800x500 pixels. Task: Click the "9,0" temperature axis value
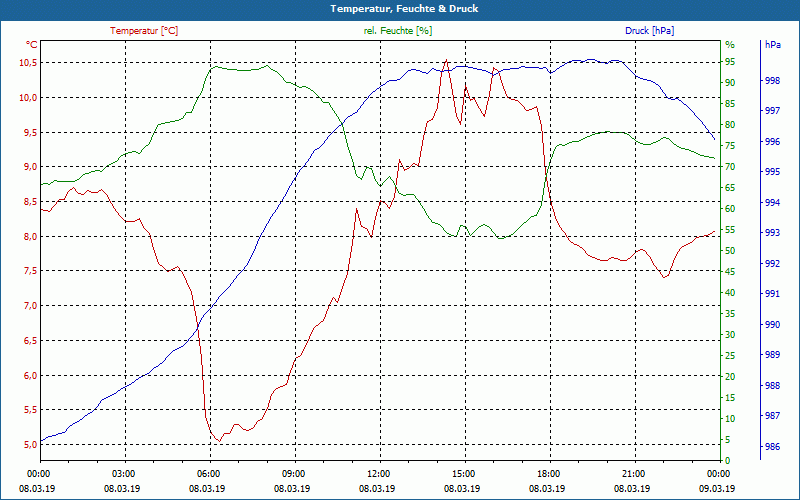coord(30,167)
